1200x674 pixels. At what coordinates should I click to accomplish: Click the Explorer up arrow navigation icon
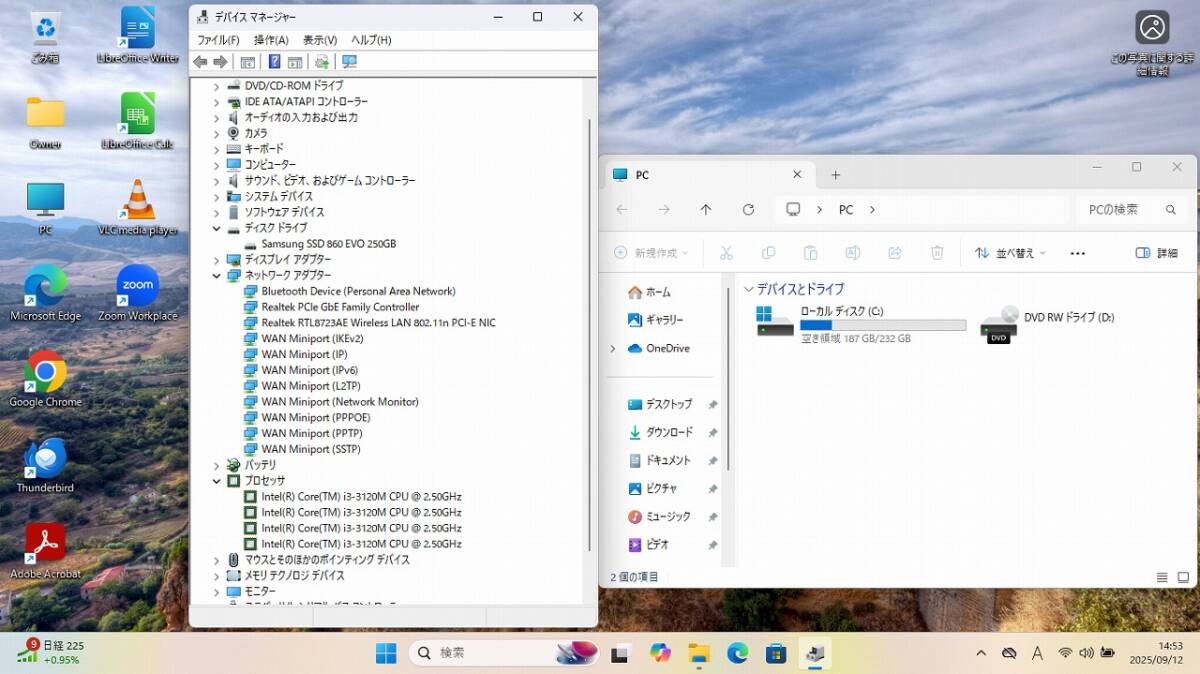pyautogui.click(x=706, y=210)
